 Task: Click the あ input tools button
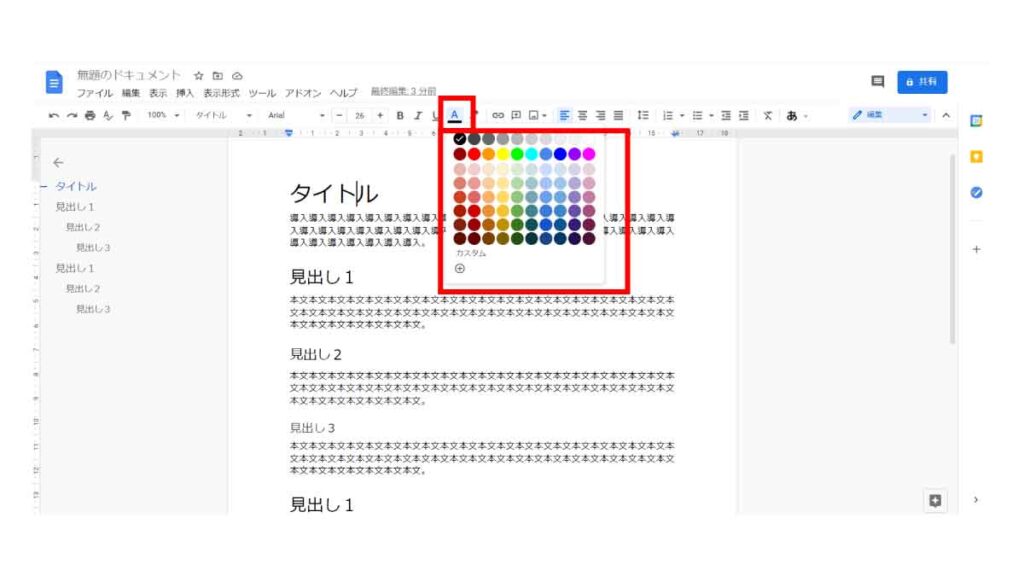pos(792,116)
